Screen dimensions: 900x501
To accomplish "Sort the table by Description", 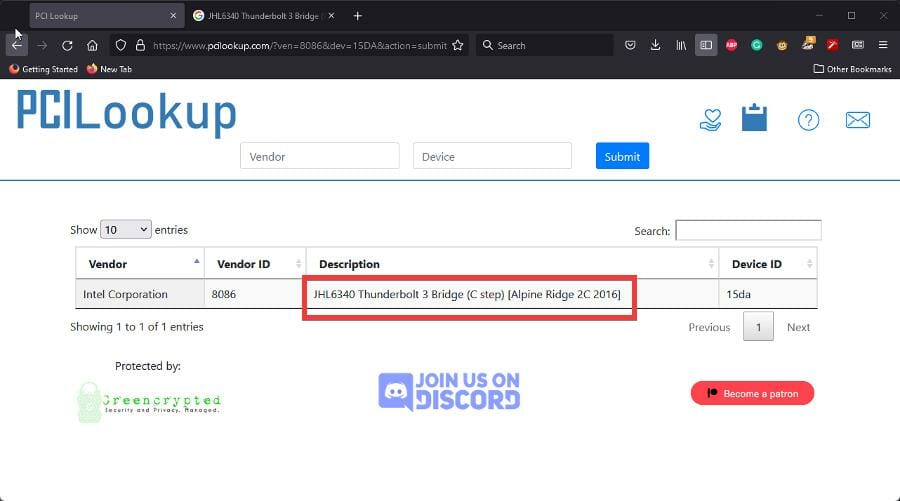I will [x=513, y=264].
